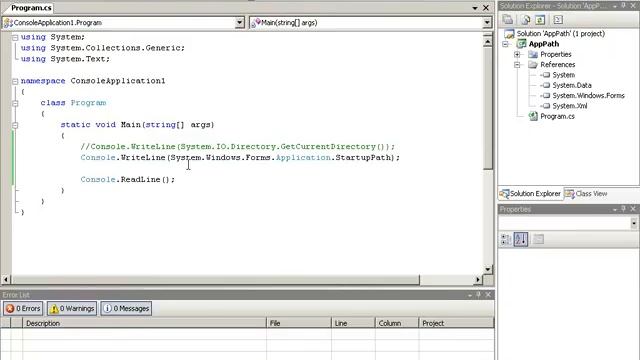Pin the Solution Explorer panel with auto-hide icon
This screenshot has height=360, width=640.
[x=624, y=6]
